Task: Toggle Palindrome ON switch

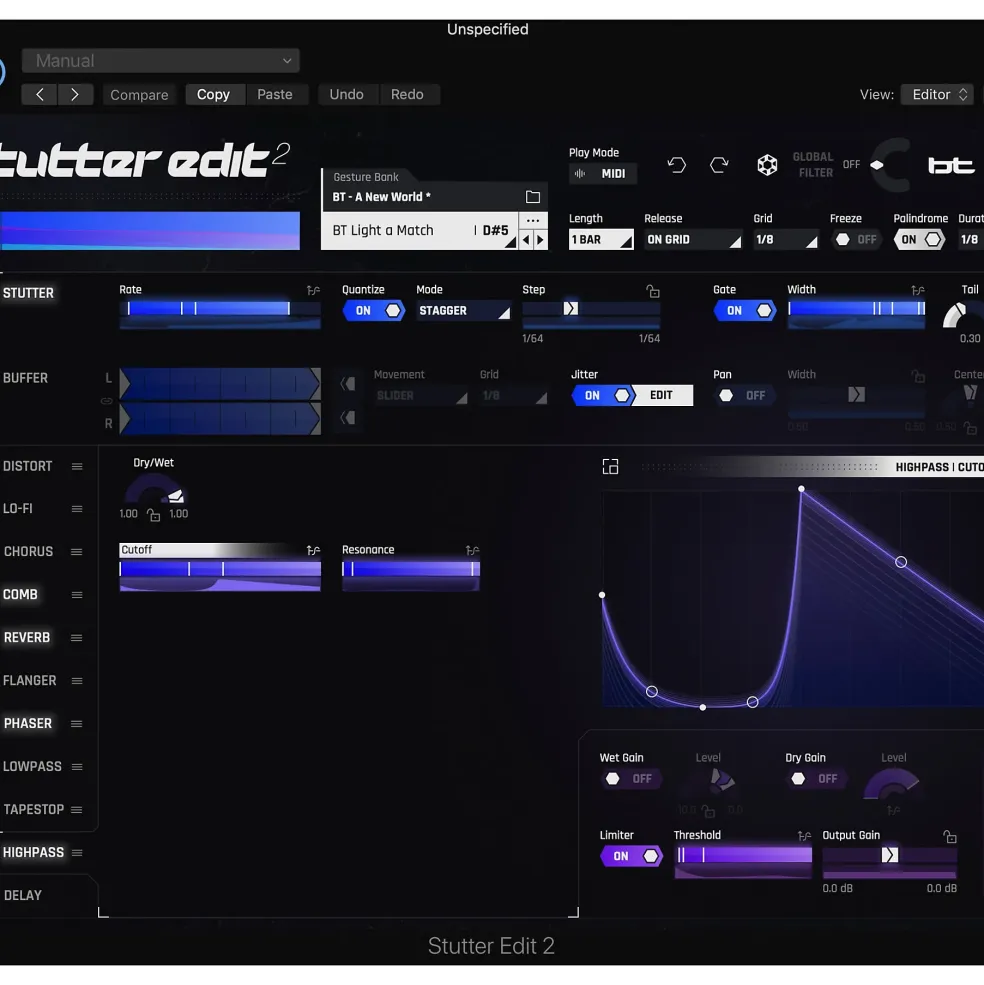Action: [x=919, y=239]
